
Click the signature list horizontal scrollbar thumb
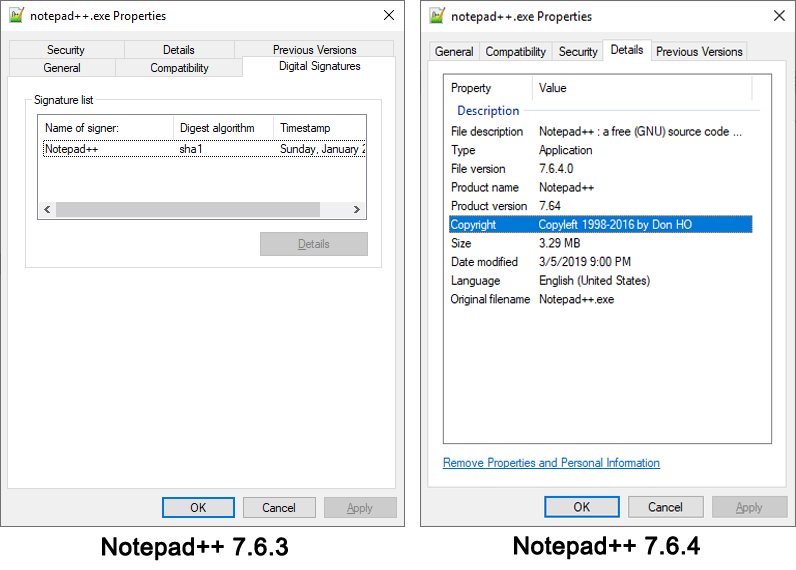(x=188, y=209)
